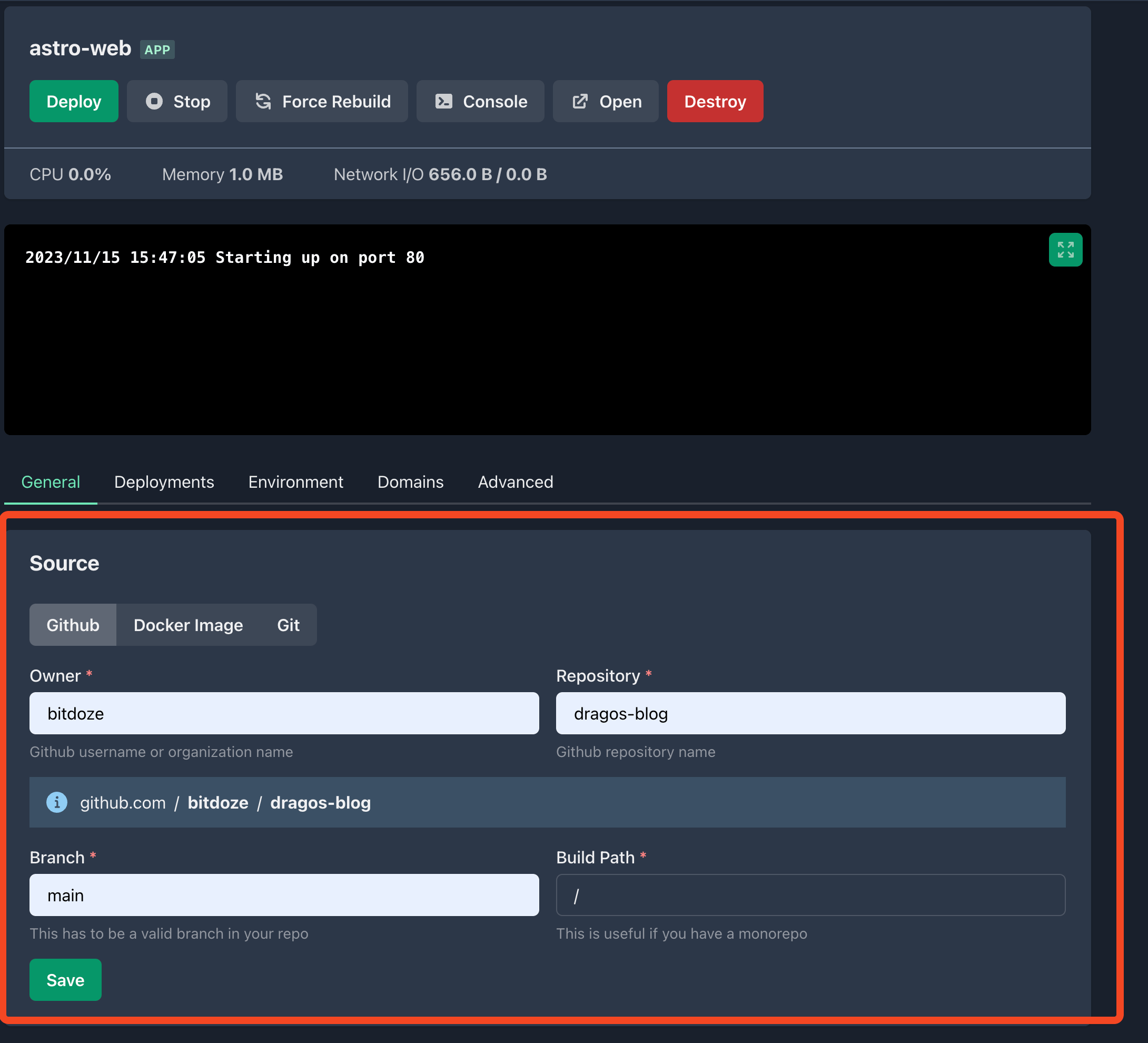Click the Owner input showing bitdoze
The image size is (1148, 1043).
284,713
